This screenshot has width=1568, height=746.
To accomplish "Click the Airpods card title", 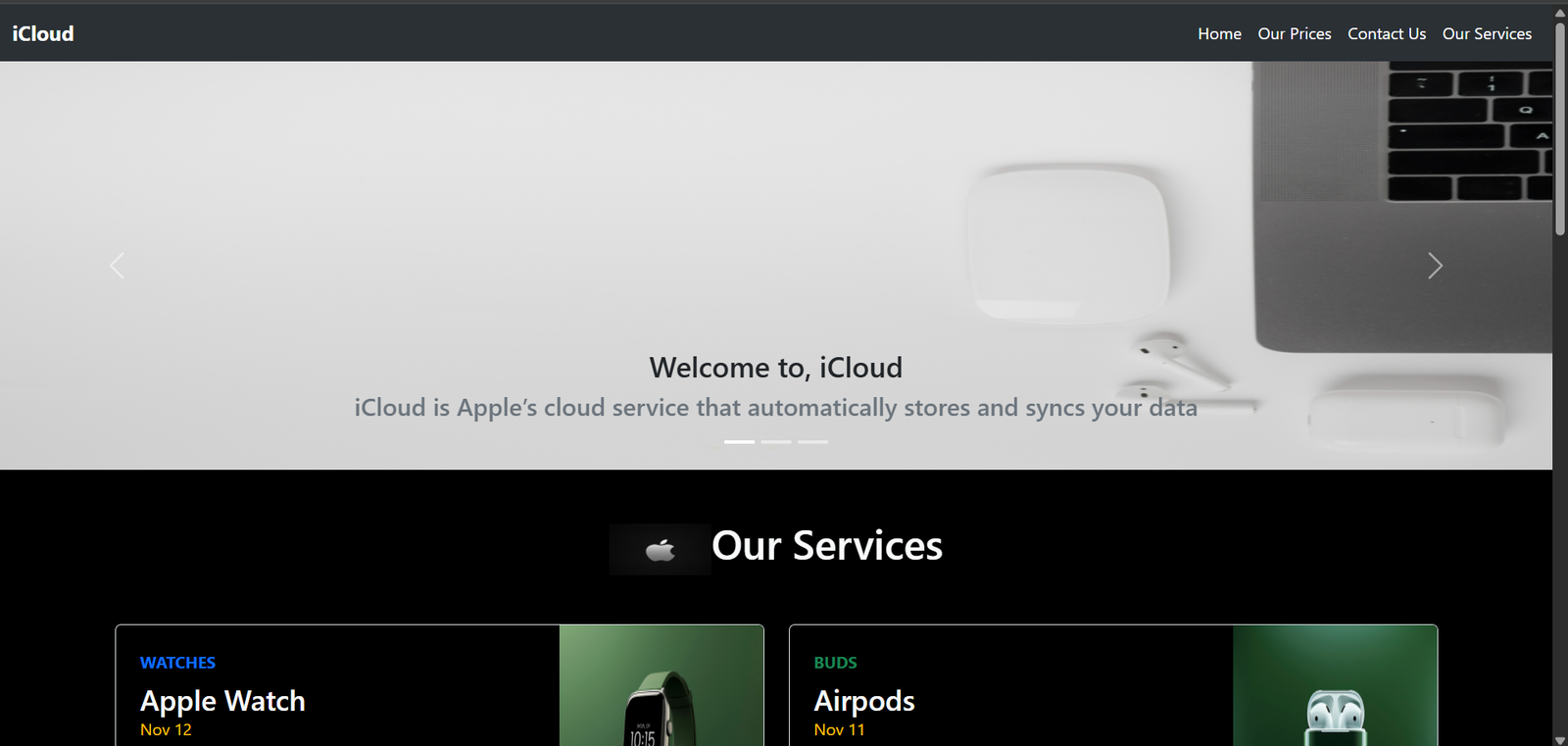I will pyautogui.click(x=863, y=701).
